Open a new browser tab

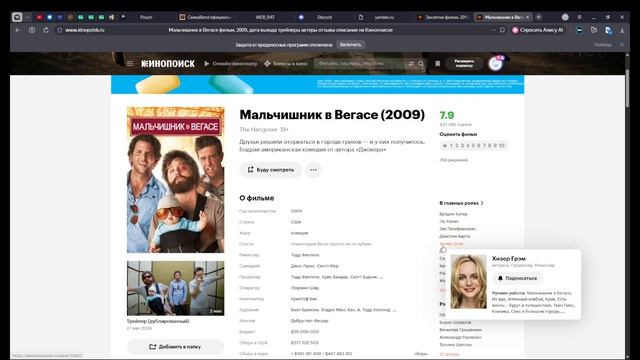539,17
